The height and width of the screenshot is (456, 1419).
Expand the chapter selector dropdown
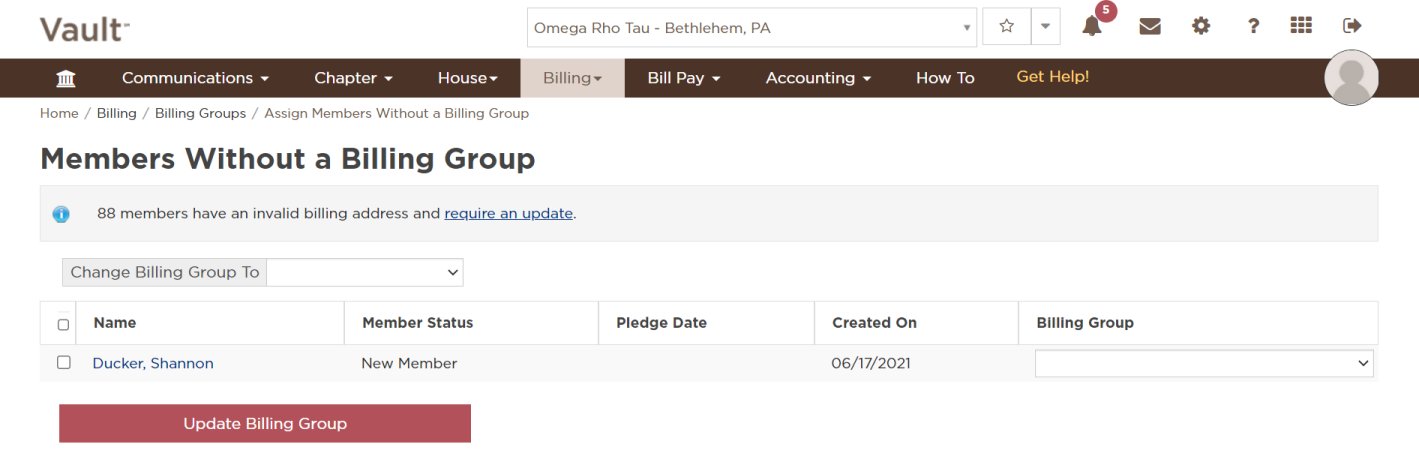tap(752, 28)
